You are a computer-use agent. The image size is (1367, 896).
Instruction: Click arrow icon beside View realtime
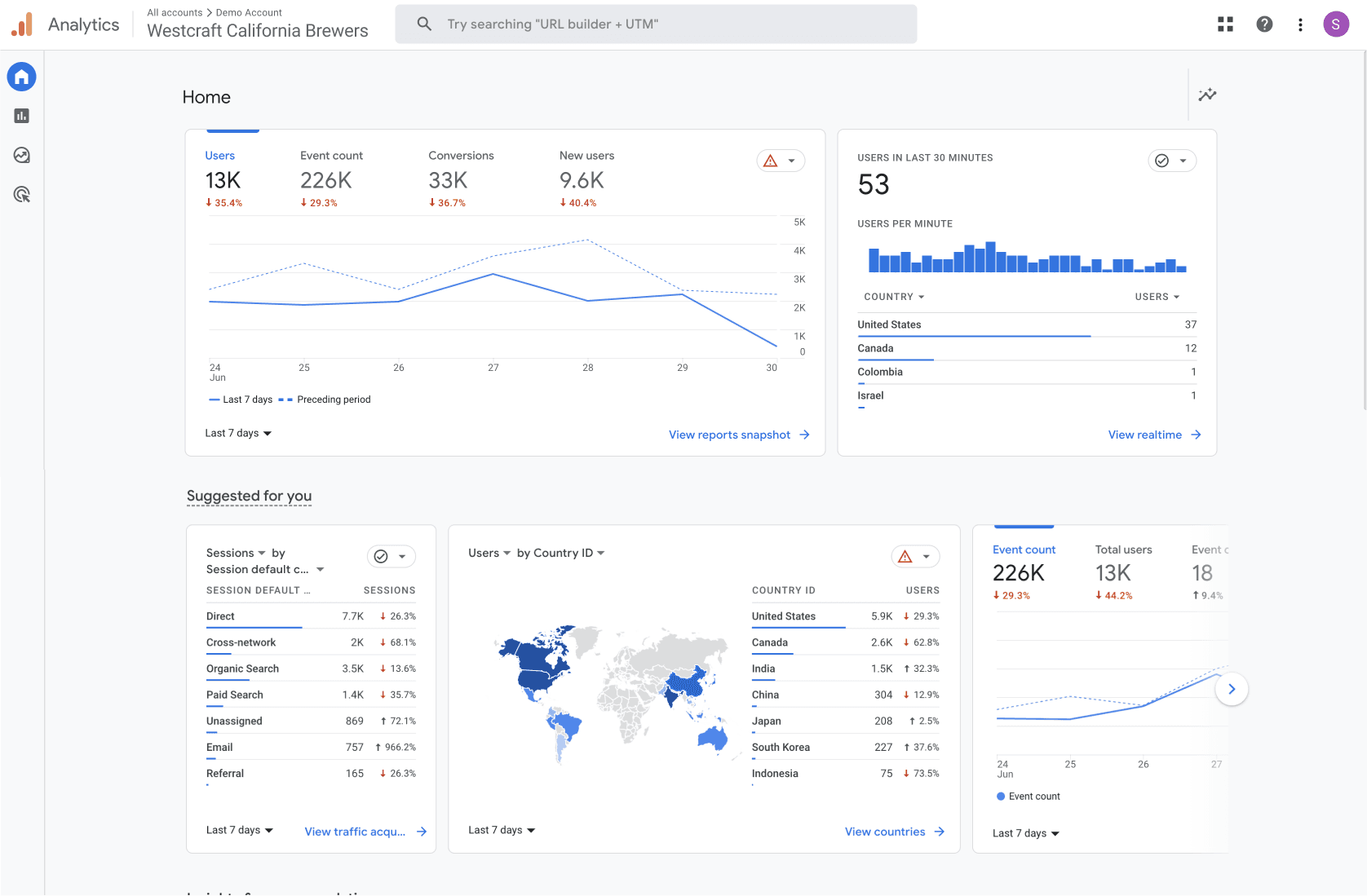(x=1196, y=435)
